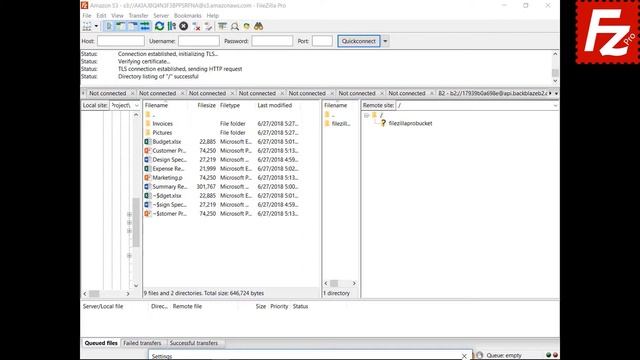Focus the Password input field
The width and height of the screenshot is (640, 360).
click(272, 41)
